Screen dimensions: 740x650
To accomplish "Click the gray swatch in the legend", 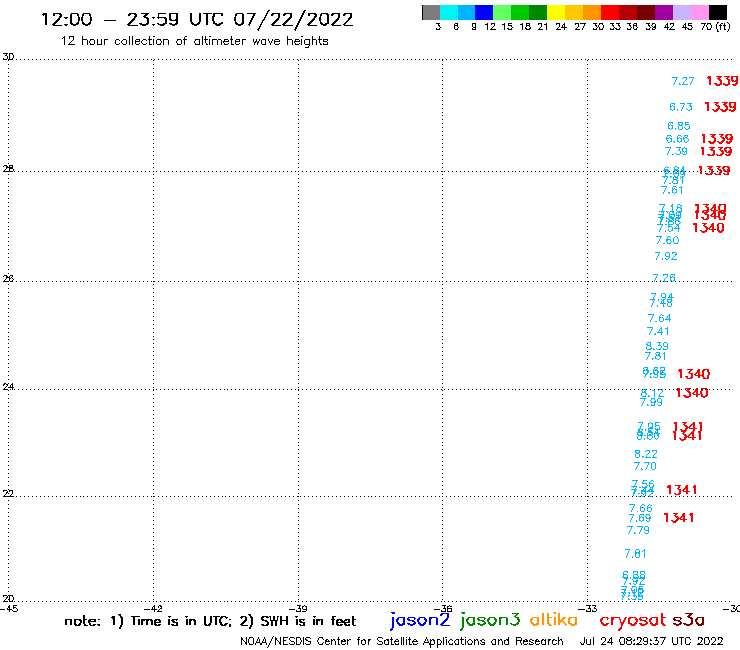I will click(431, 12).
